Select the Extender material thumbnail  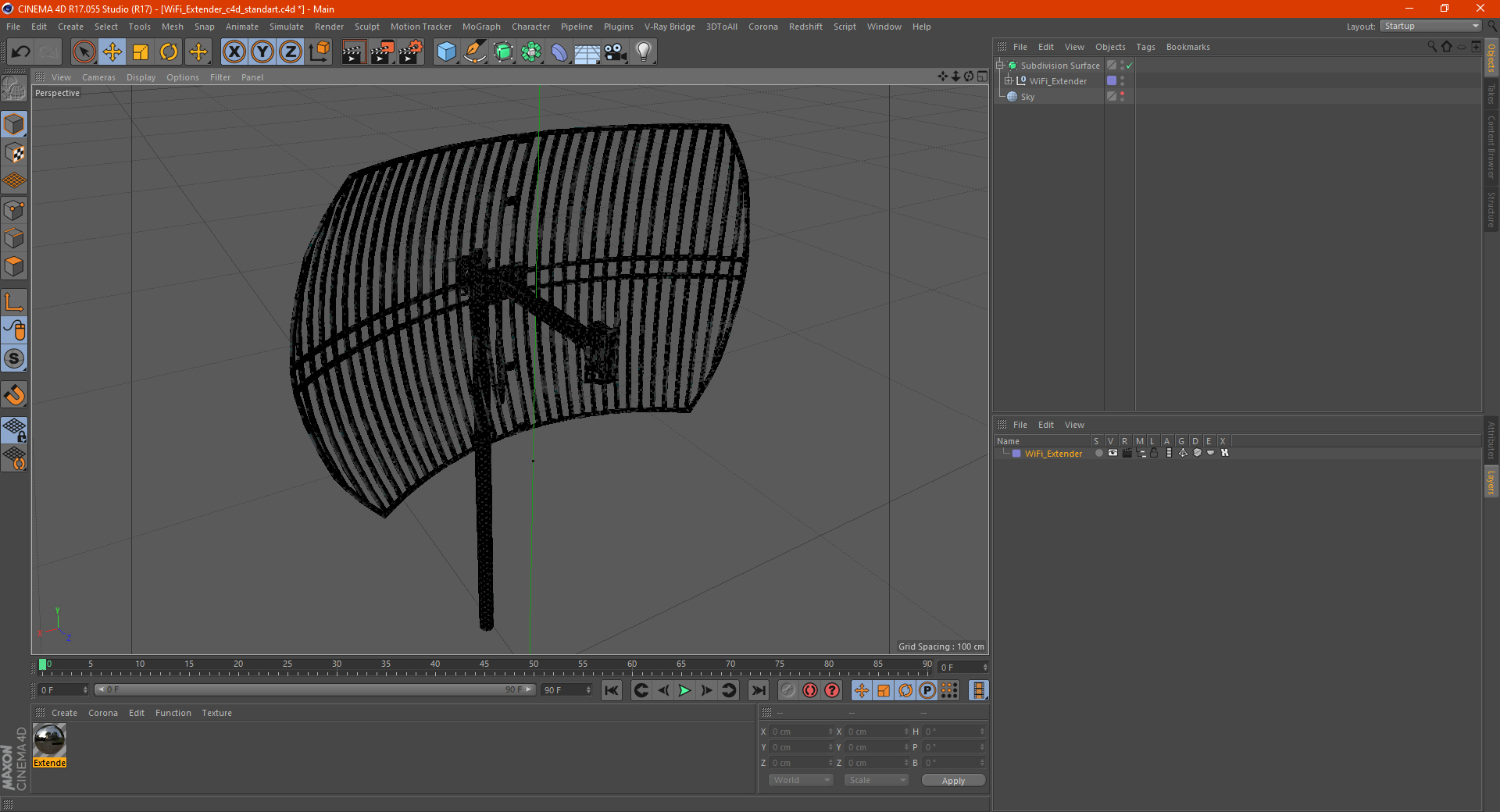(49, 740)
